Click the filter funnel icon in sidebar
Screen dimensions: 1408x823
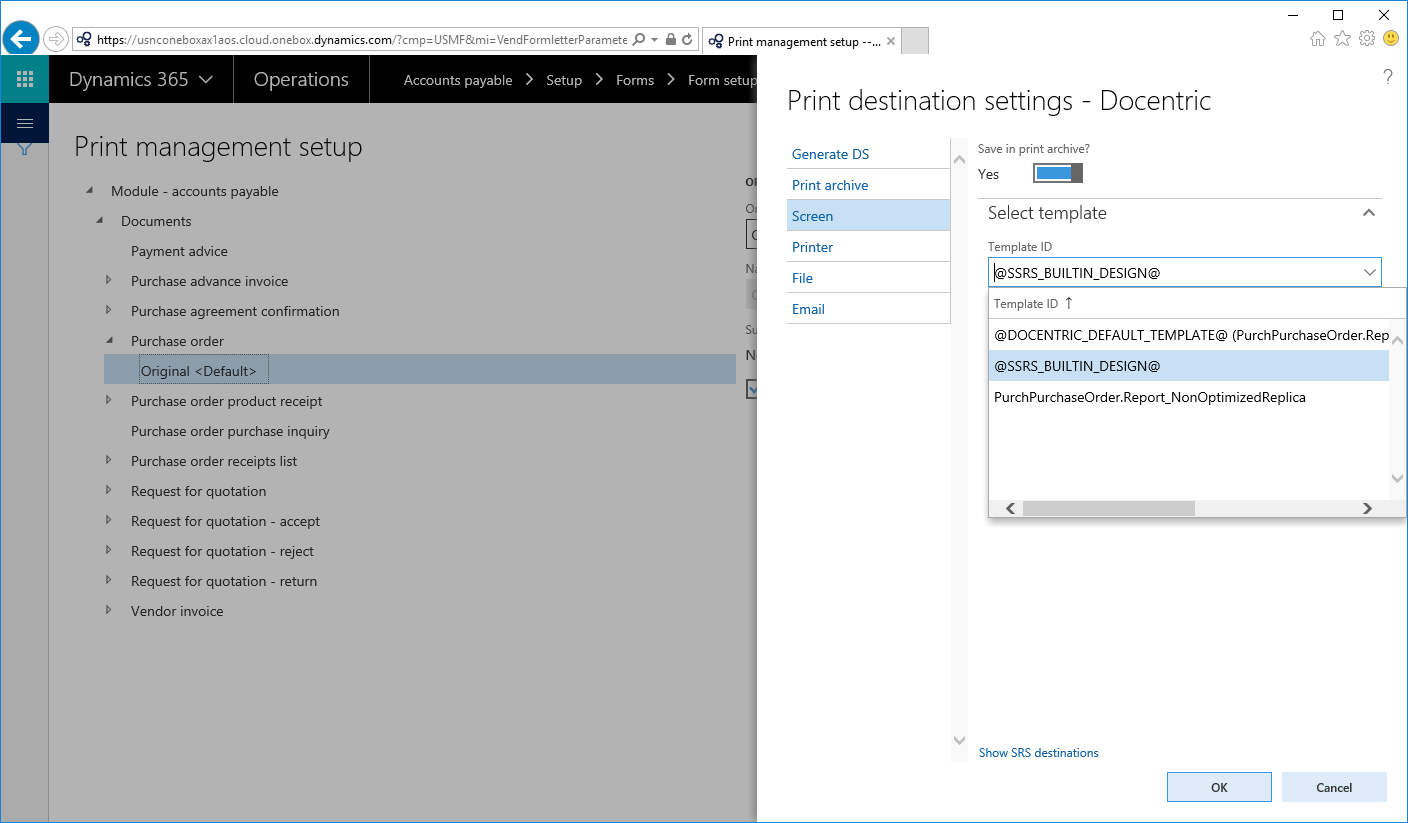click(x=25, y=150)
